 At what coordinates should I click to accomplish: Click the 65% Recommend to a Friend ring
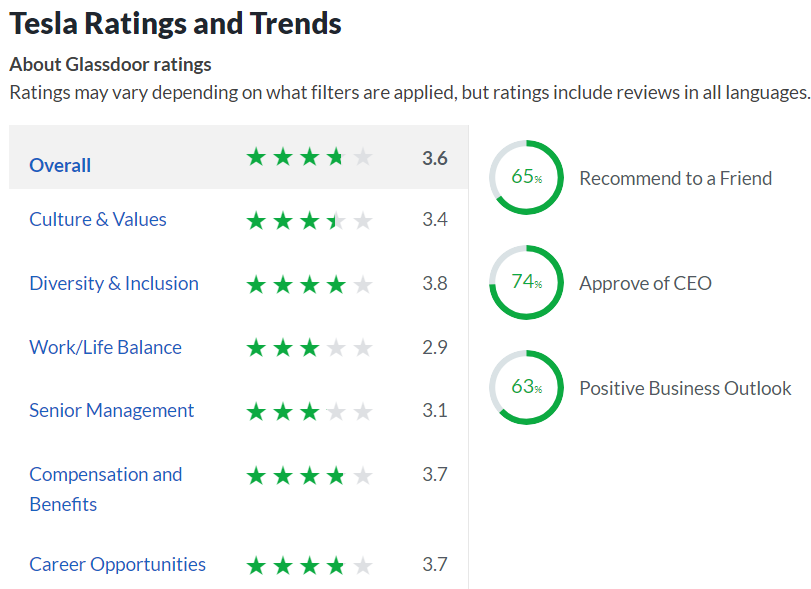[527, 177]
